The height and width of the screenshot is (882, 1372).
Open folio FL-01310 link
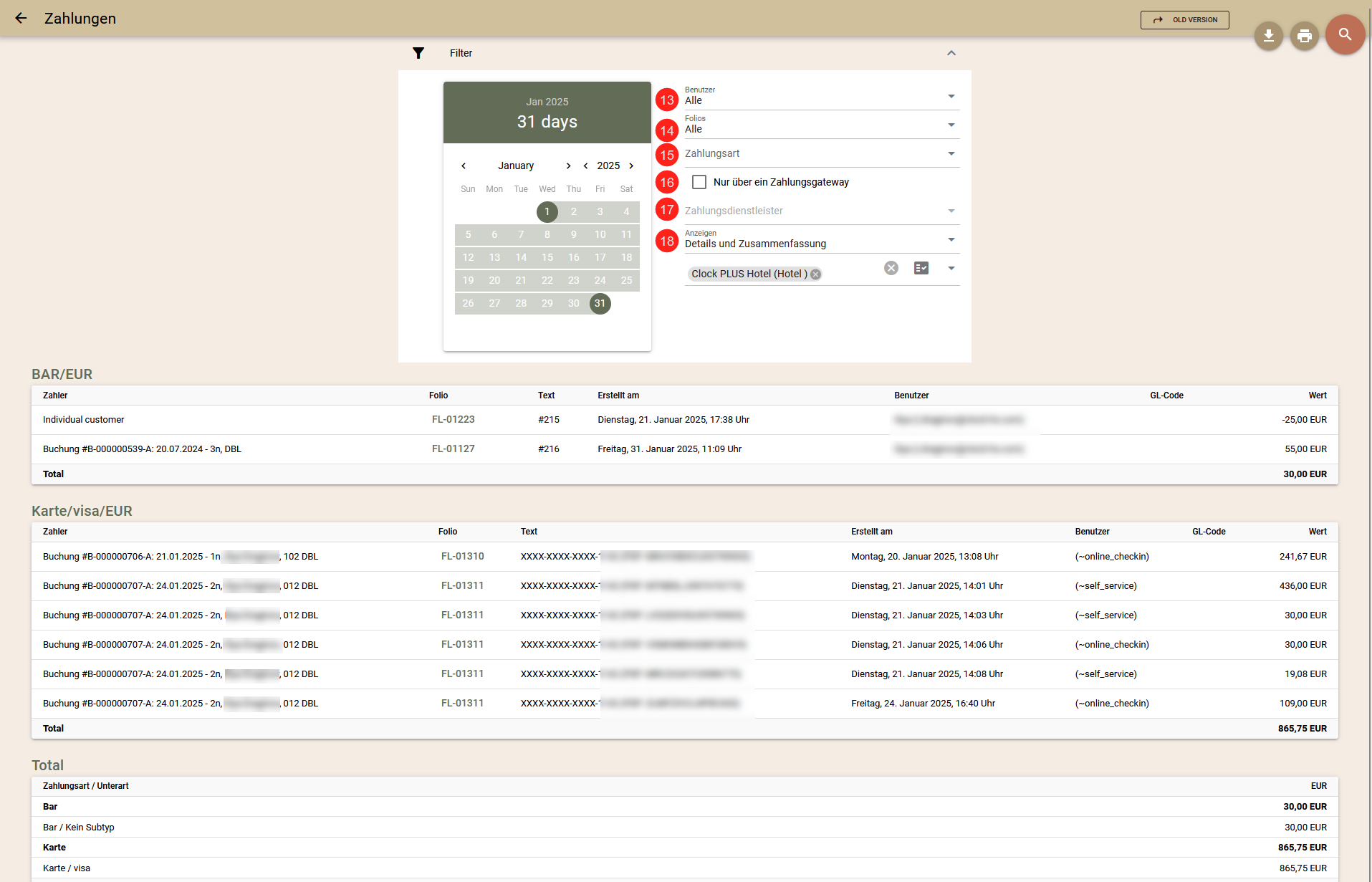(x=462, y=557)
